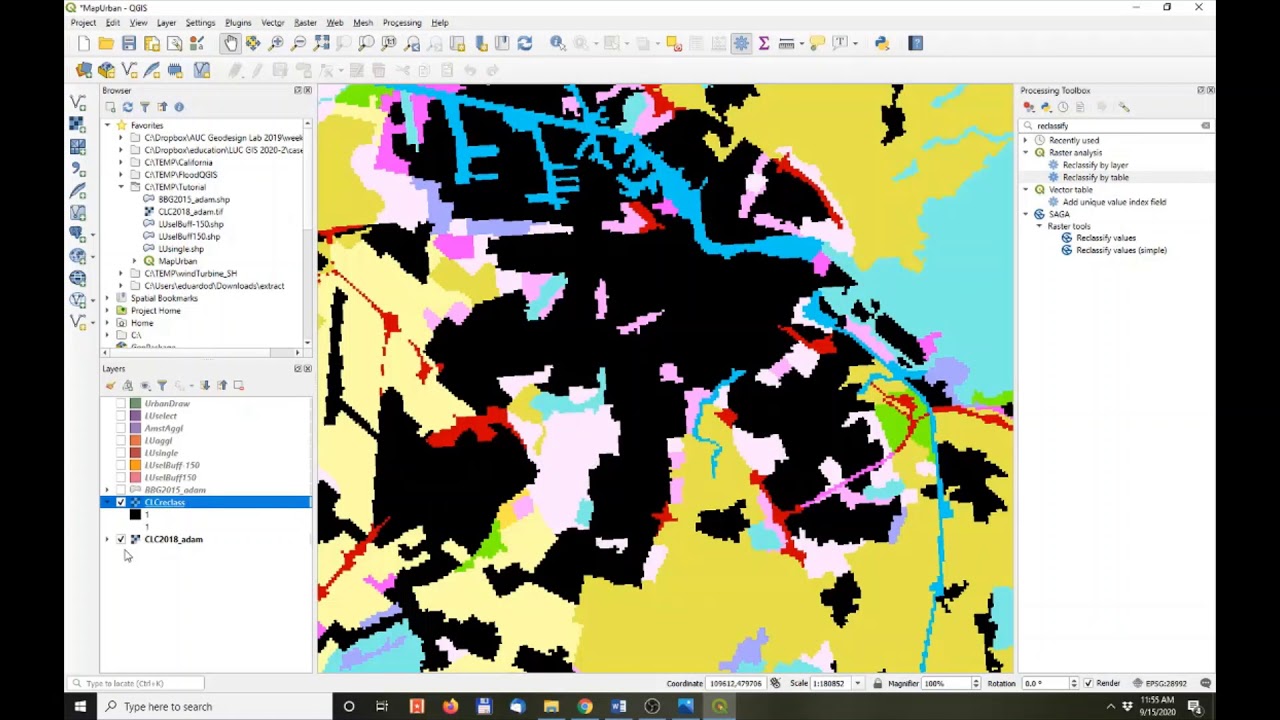The height and width of the screenshot is (720, 1280).
Task: Select the Measure Line ruler tool
Action: pos(786,43)
